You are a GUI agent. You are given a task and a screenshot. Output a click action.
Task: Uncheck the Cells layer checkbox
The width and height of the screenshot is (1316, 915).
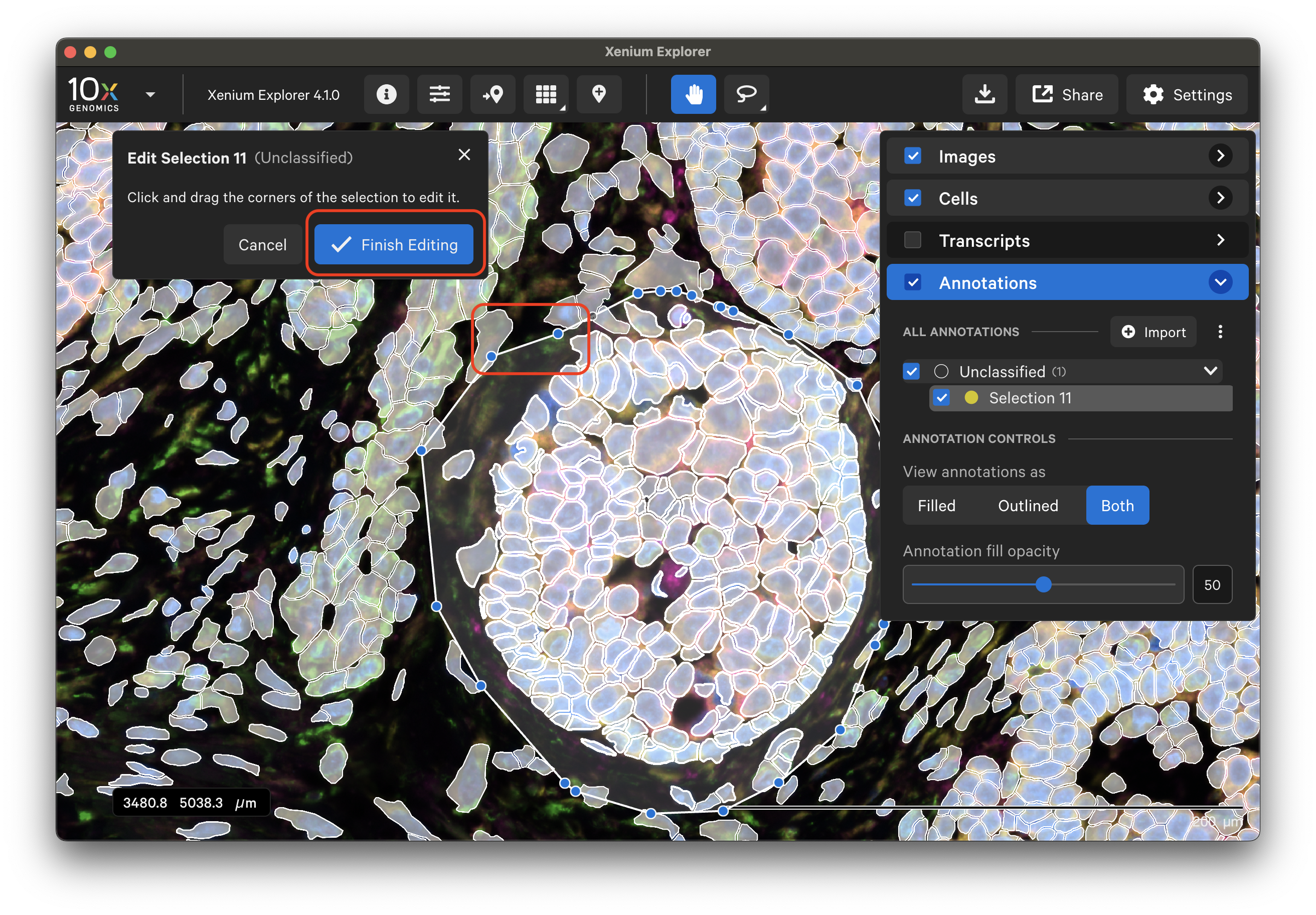tap(912, 198)
